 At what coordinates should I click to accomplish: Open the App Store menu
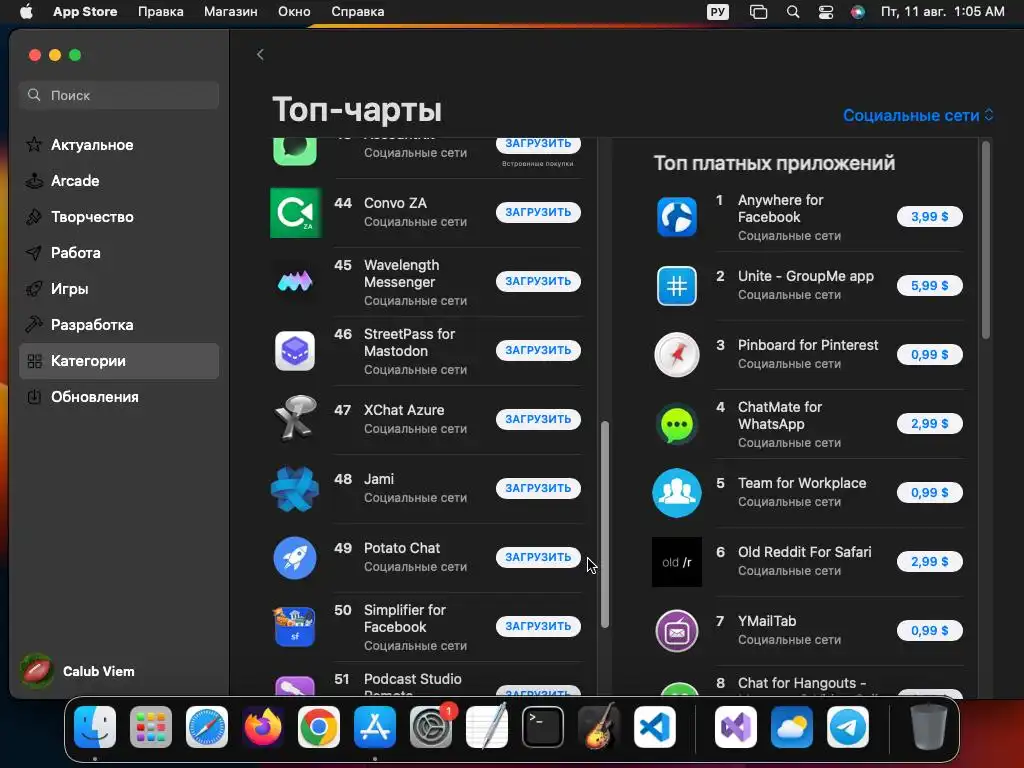click(x=85, y=12)
